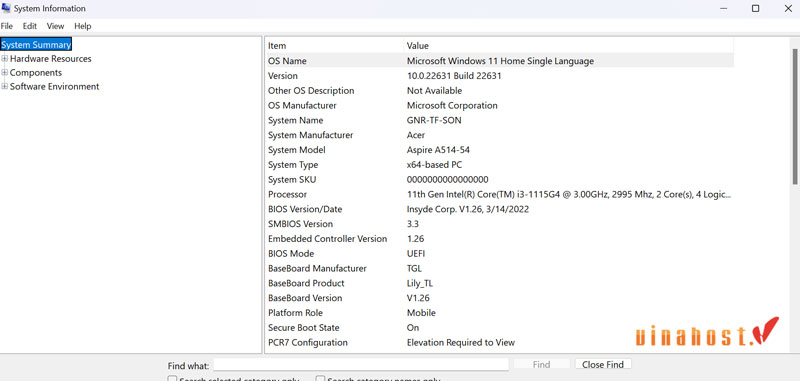This screenshot has width=800, height=381.
Task: Click the System Information title bar icon
Action: pyautogui.click(x=6, y=8)
